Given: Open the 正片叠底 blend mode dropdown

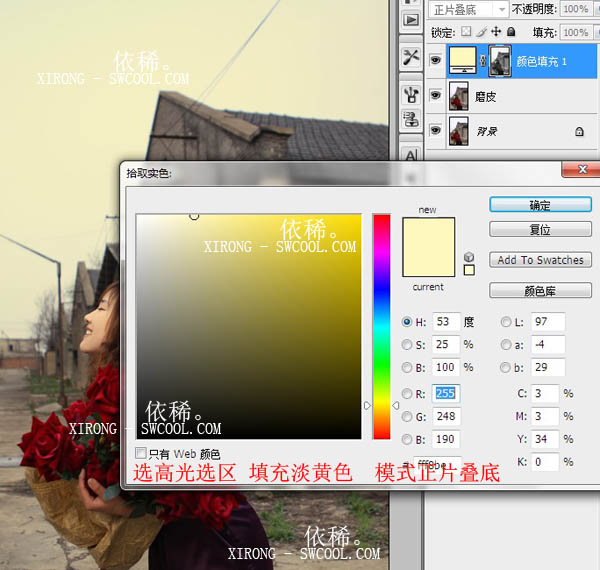Looking at the screenshot, I should coord(467,9).
